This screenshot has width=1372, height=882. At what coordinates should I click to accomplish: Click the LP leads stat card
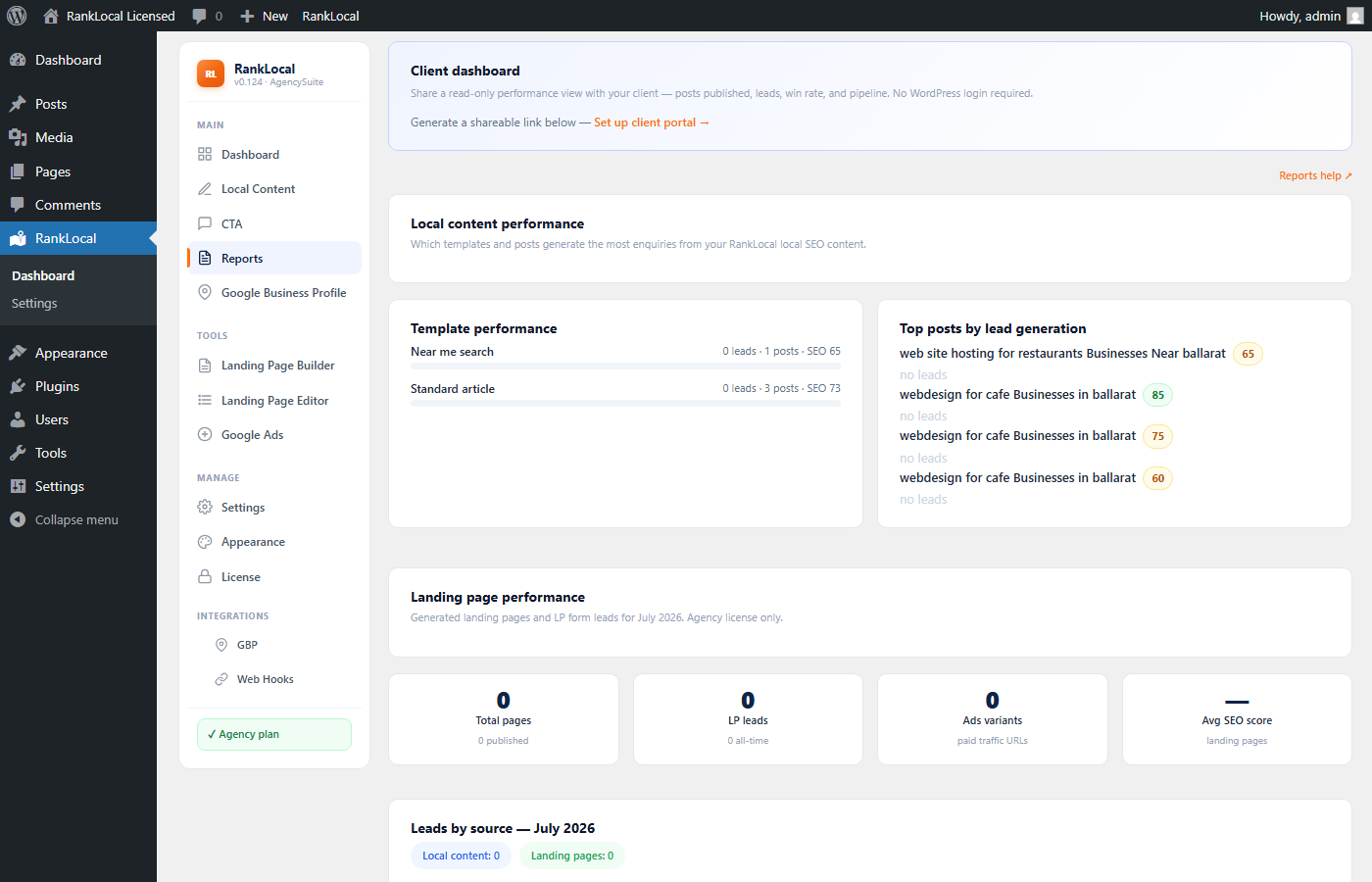[748, 719]
